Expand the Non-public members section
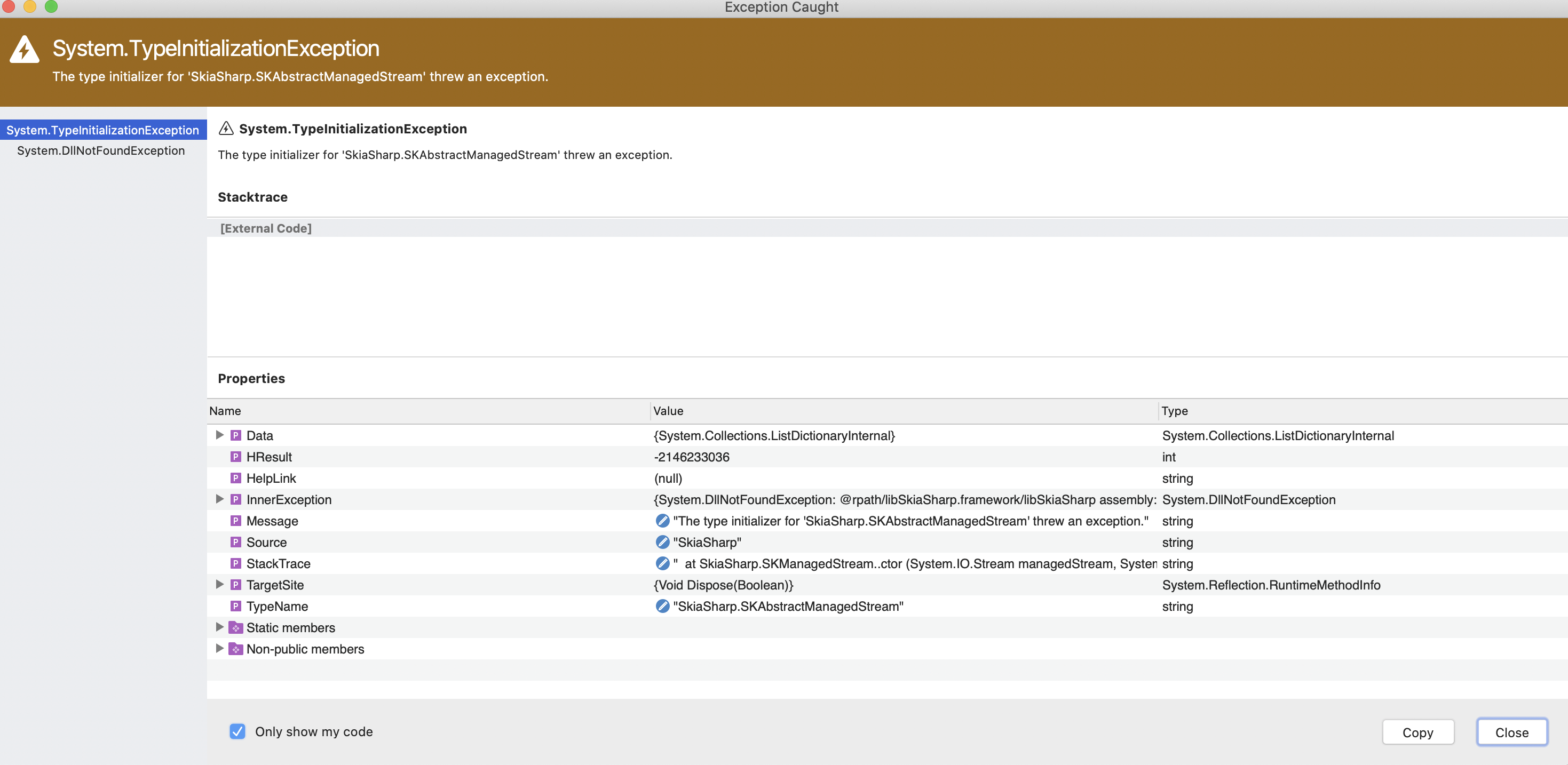 pos(219,649)
